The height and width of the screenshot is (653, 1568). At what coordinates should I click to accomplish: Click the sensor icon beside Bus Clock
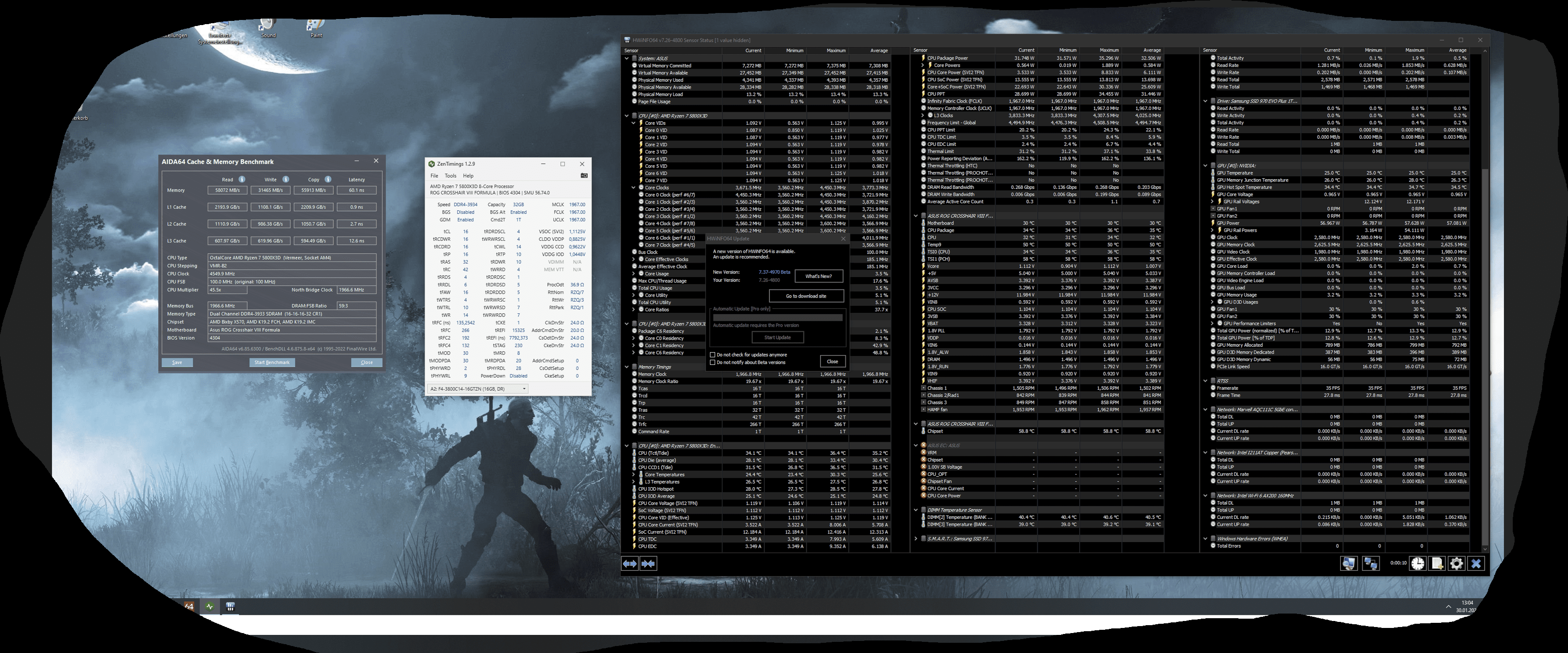(634, 252)
